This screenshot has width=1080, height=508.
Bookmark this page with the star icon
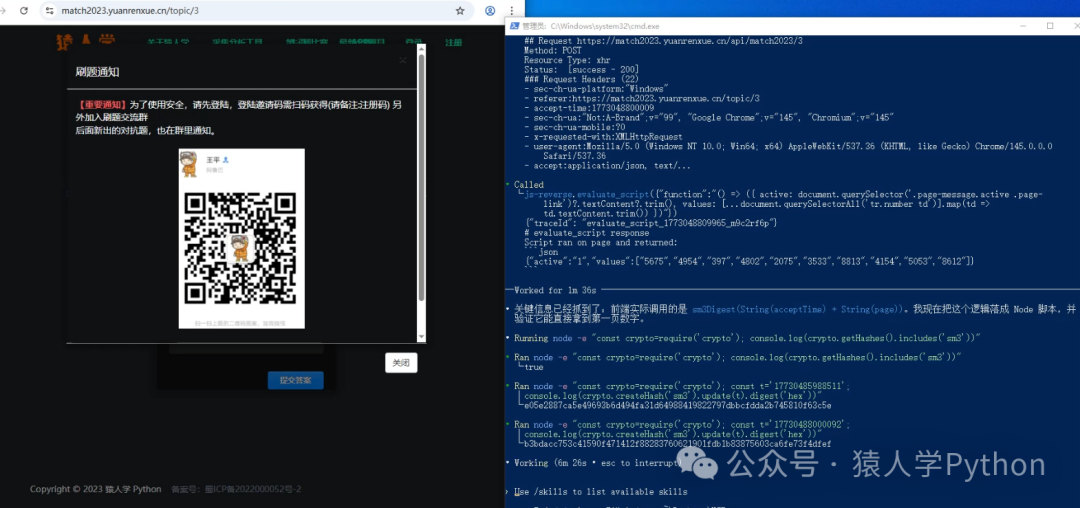pos(460,11)
